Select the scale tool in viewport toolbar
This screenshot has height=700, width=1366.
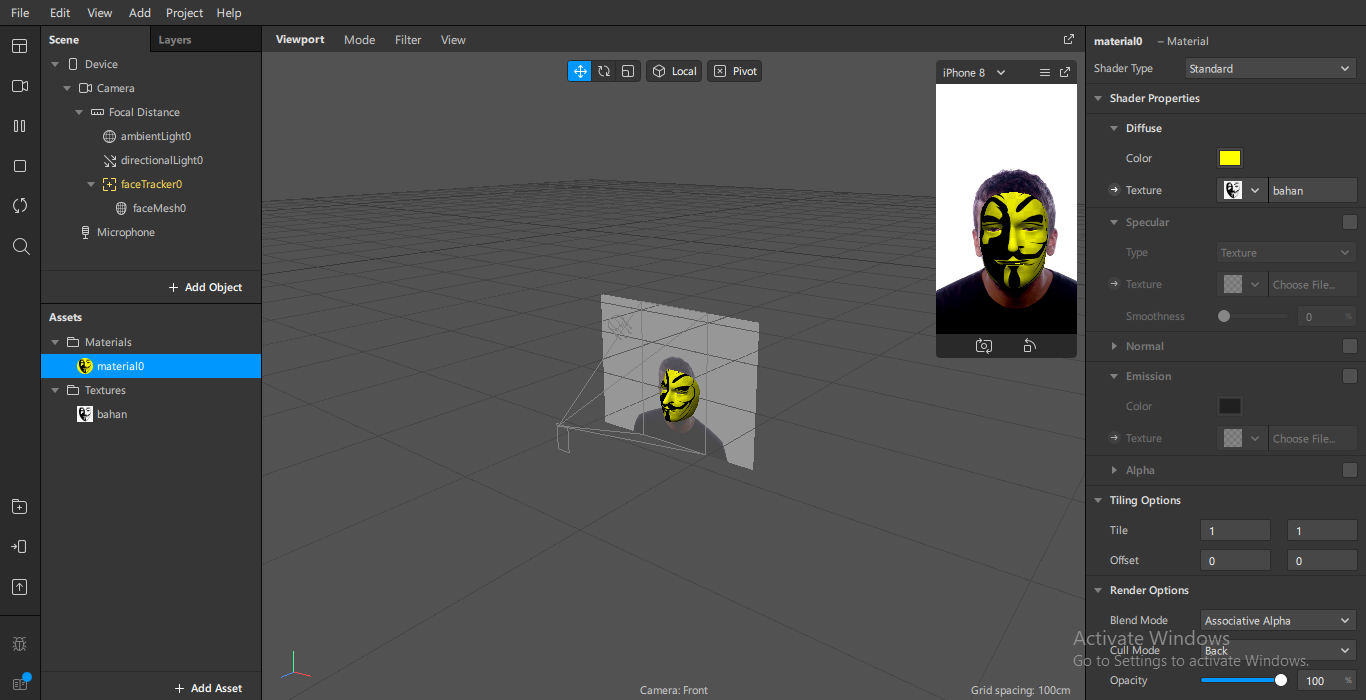click(628, 71)
